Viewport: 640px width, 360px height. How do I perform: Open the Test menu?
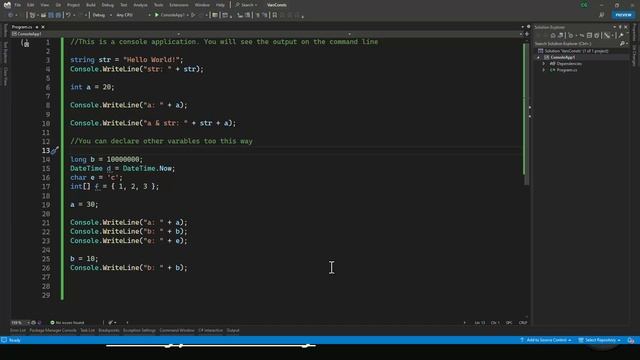[x=124, y=5]
